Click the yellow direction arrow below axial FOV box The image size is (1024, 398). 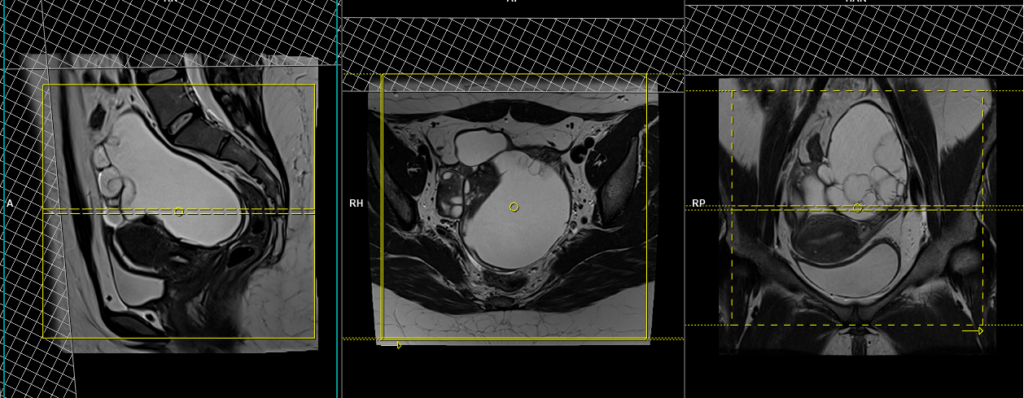(x=391, y=345)
